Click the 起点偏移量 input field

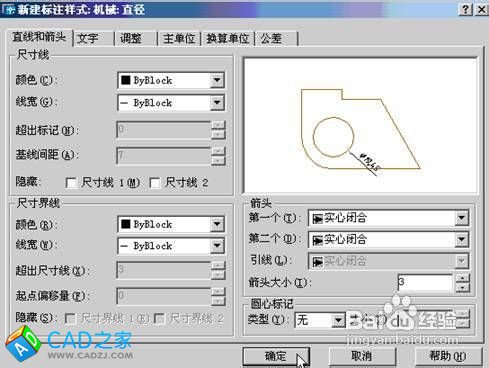click(x=164, y=296)
